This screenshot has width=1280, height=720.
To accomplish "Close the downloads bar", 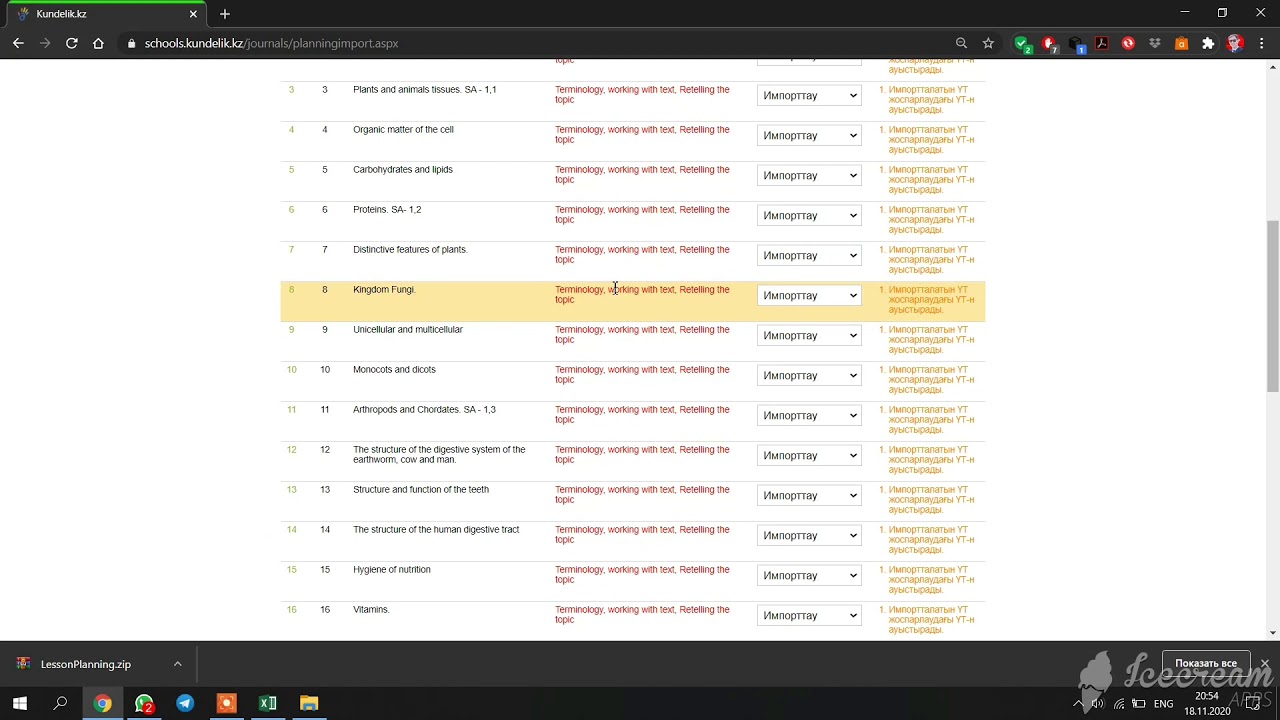I will (x=1264, y=663).
